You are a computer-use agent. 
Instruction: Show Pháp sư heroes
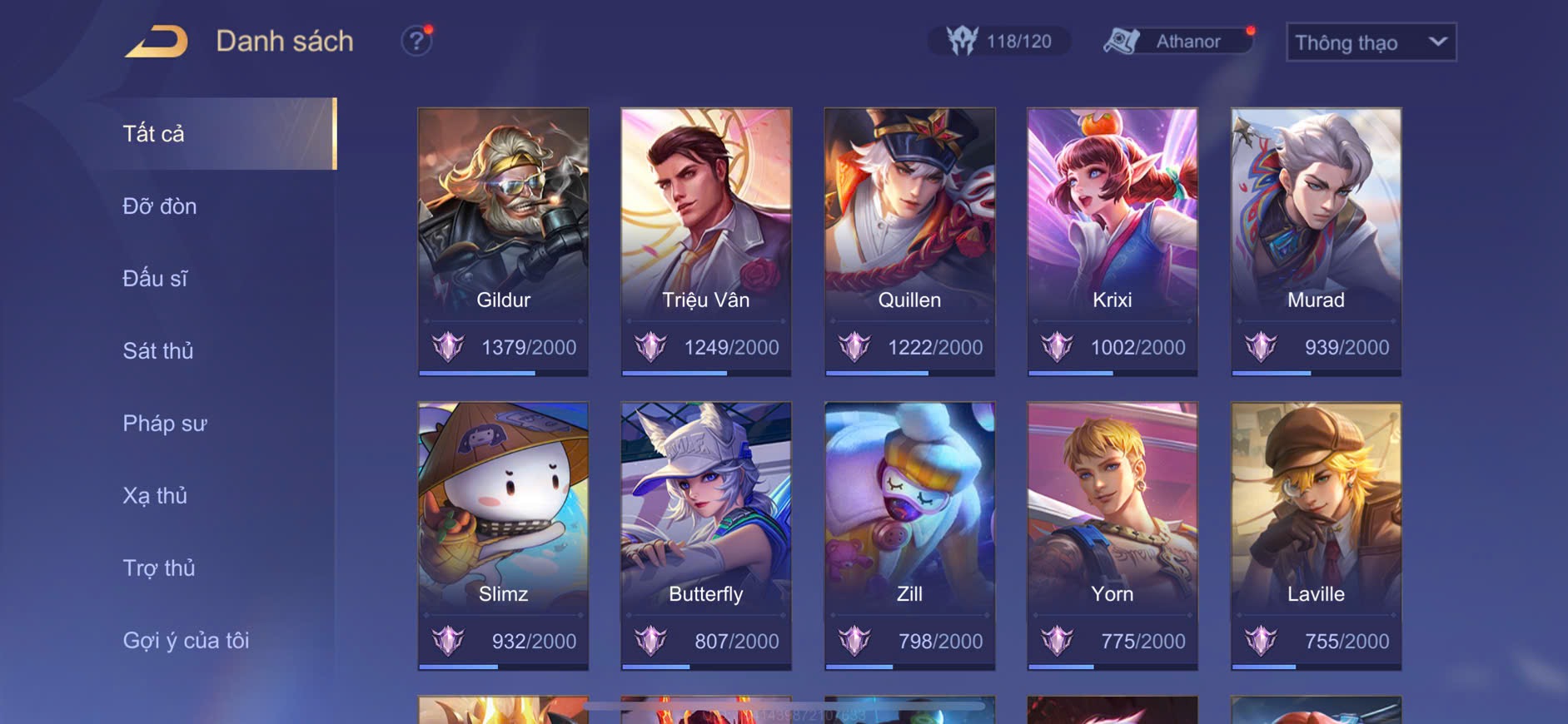tap(165, 423)
